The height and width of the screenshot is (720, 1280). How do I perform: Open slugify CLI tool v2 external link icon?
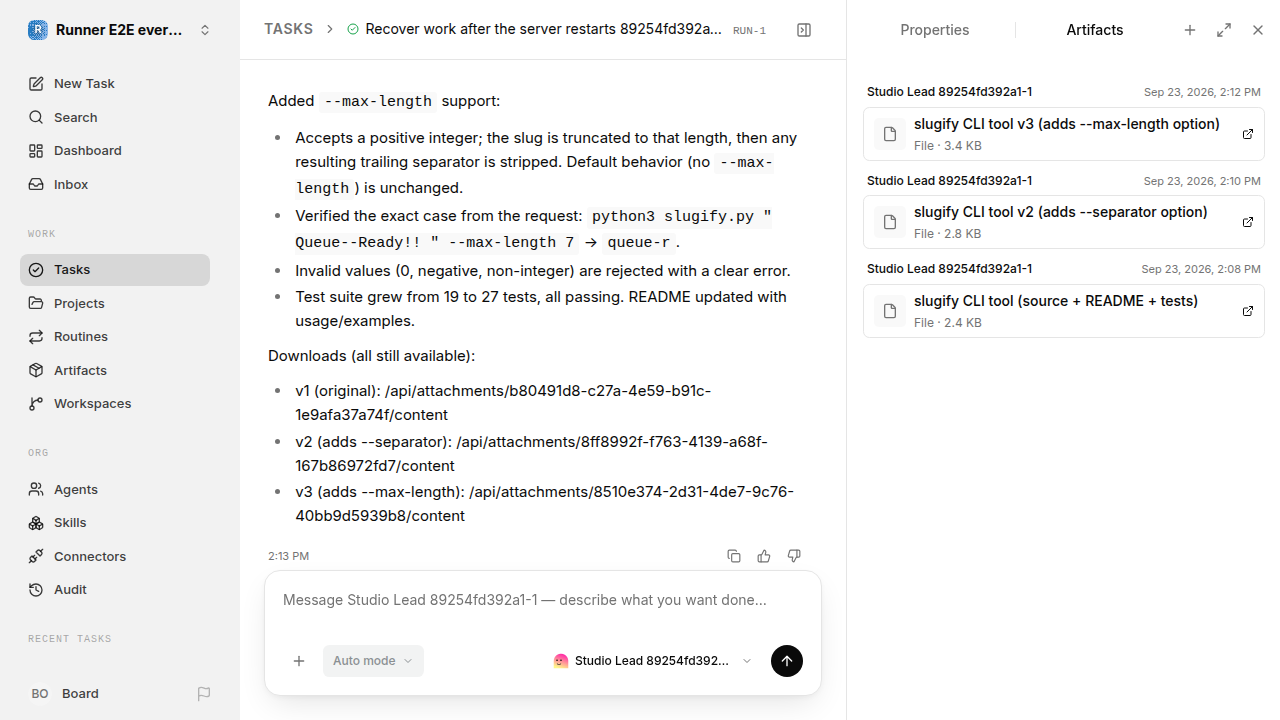point(1248,222)
